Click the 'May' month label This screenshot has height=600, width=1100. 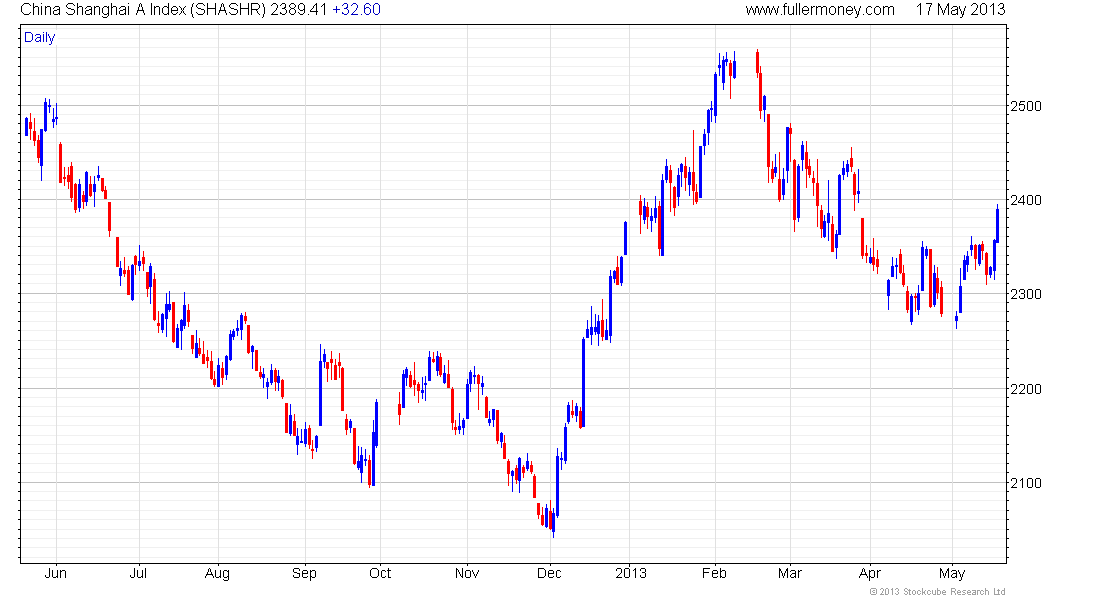click(952, 574)
